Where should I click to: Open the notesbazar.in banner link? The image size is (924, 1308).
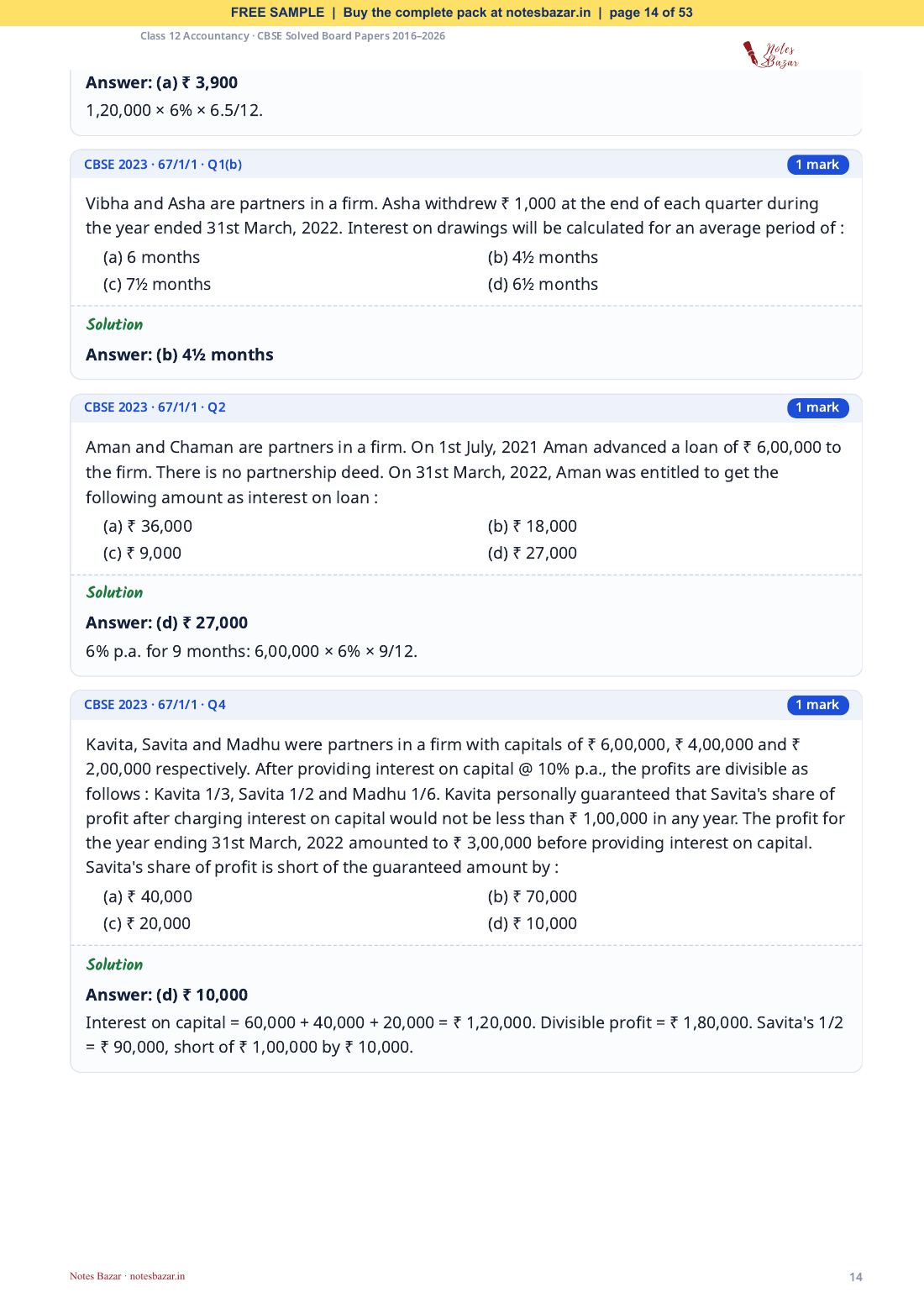548,13
